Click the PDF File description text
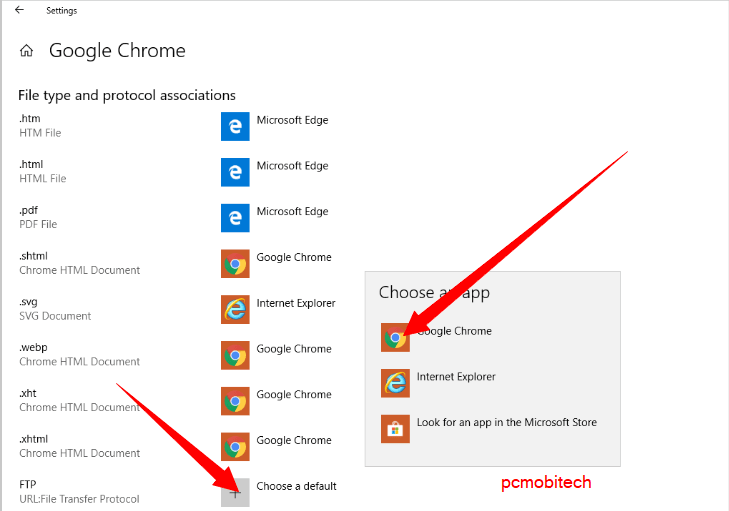 click(x=38, y=224)
